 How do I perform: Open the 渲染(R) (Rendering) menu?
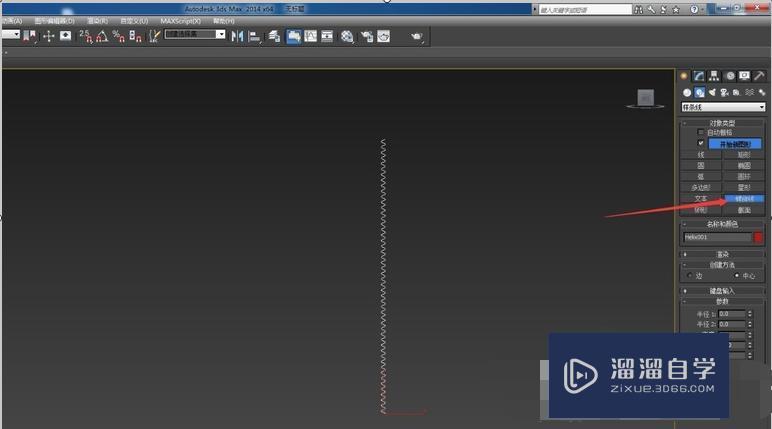coord(97,21)
